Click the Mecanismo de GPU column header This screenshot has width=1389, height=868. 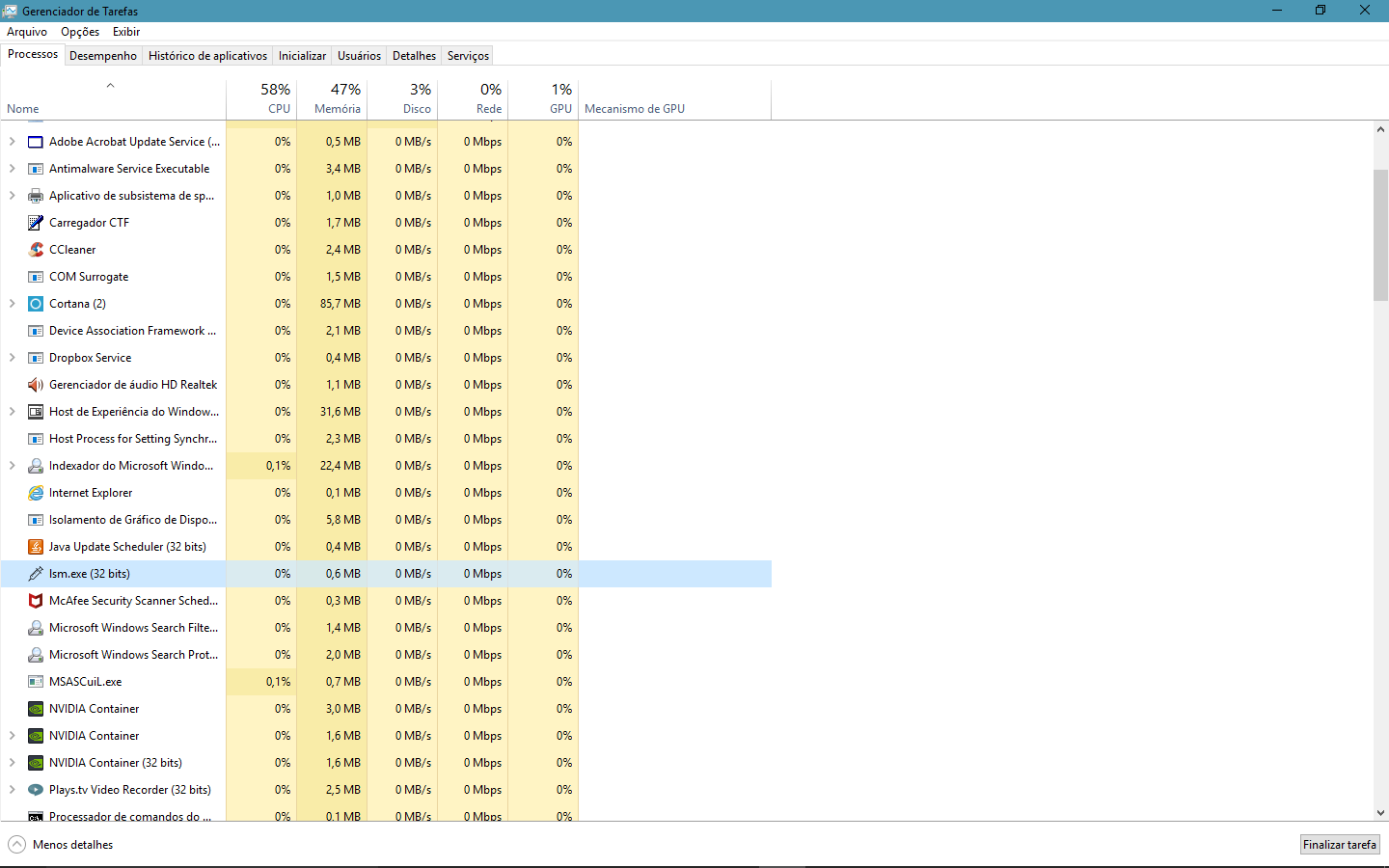point(674,99)
